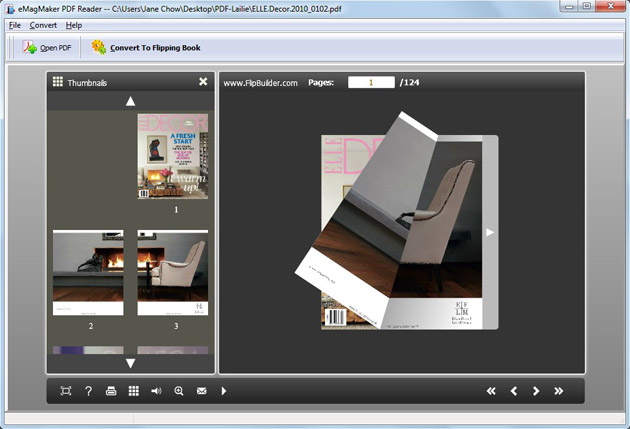Jump to last page double-right arrow
Image resolution: width=630 pixels, height=429 pixels.
click(558, 391)
